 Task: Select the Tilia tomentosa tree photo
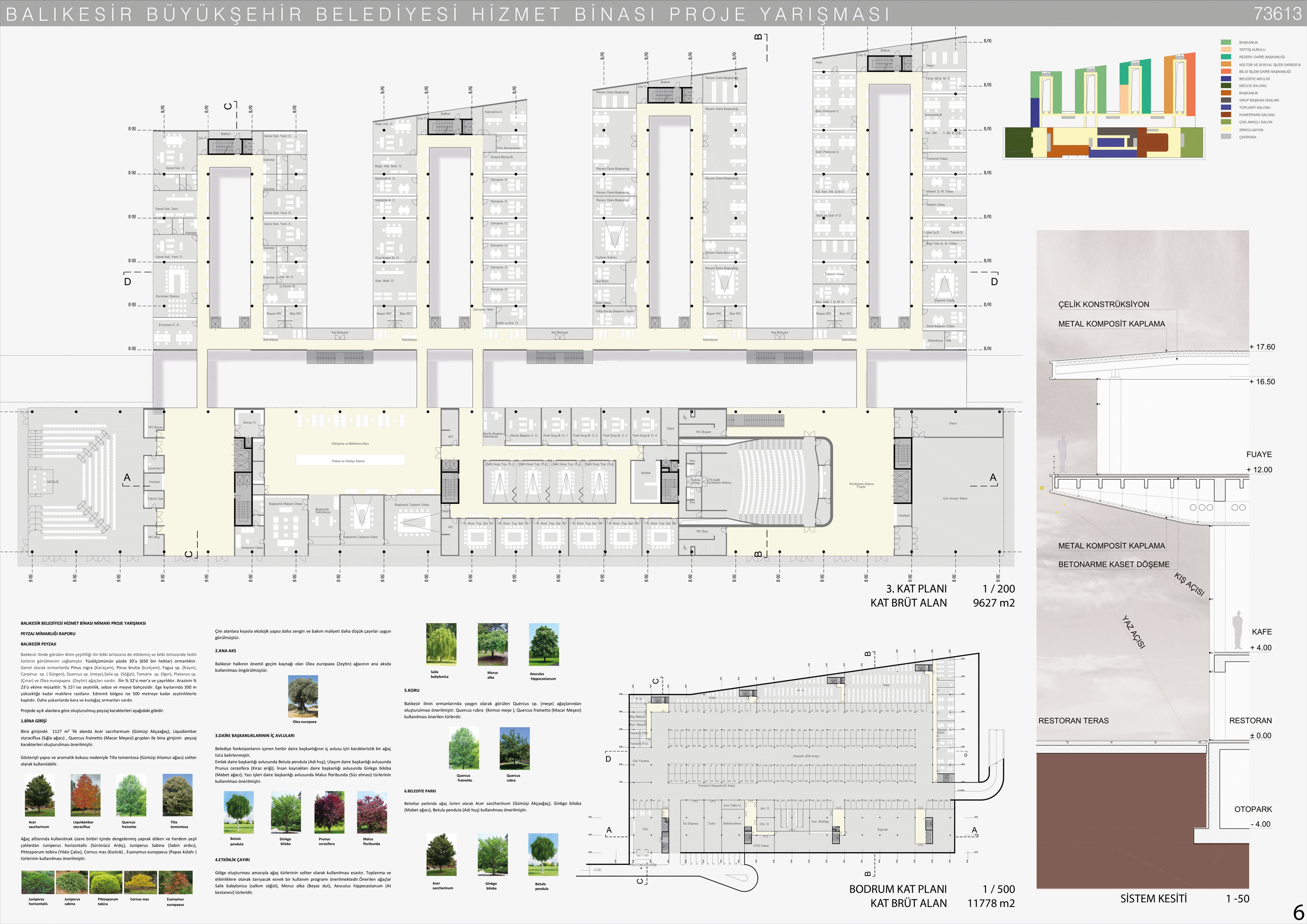click(177, 796)
